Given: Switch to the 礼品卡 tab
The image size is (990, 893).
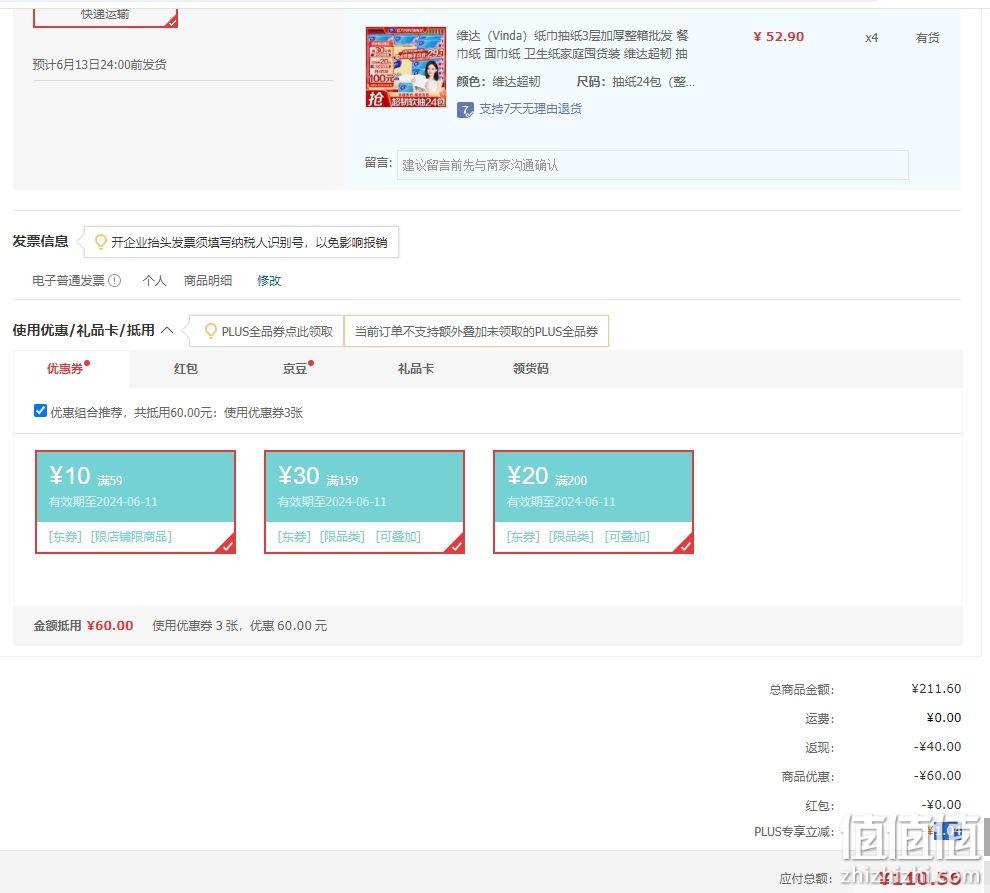Looking at the screenshot, I should pos(415,368).
